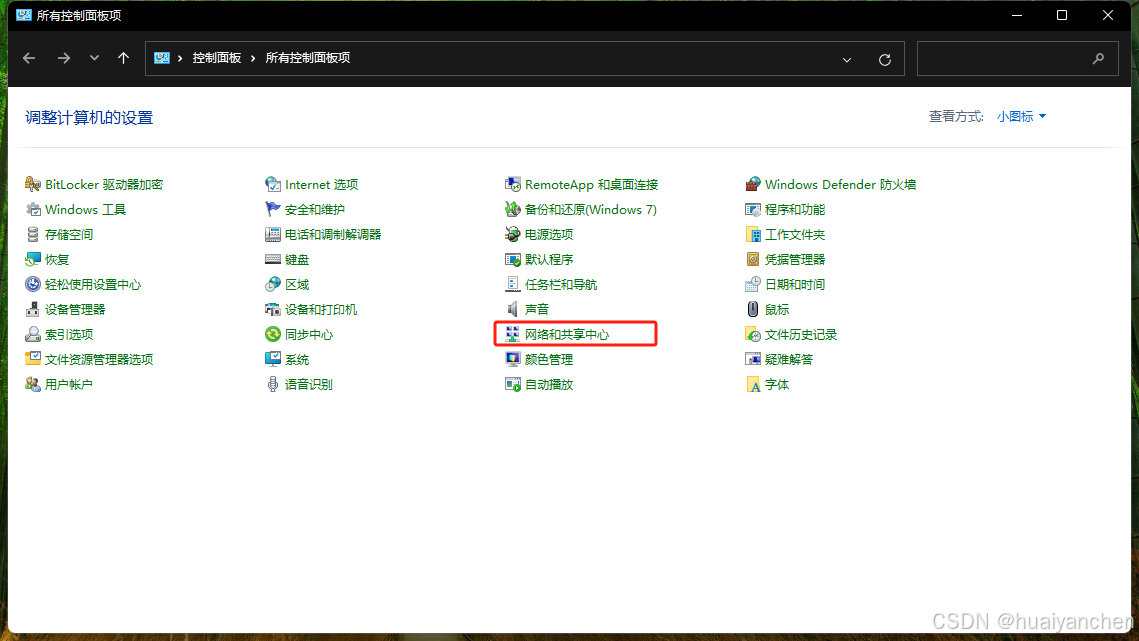The height and width of the screenshot is (641, 1139).
Task: Click 日期和时间 link text
Action: click(x=795, y=285)
